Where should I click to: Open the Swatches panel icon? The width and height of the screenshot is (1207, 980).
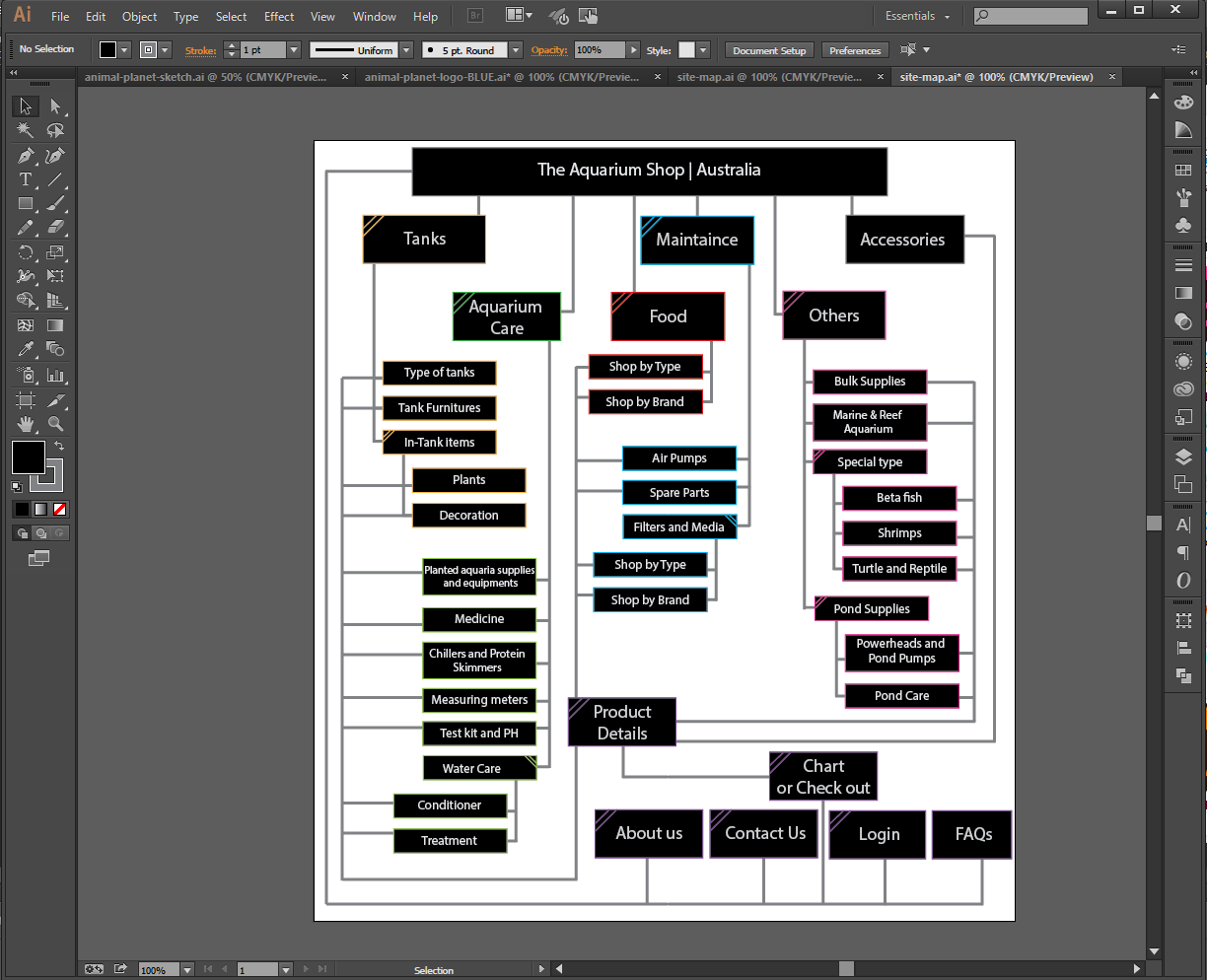1183,171
